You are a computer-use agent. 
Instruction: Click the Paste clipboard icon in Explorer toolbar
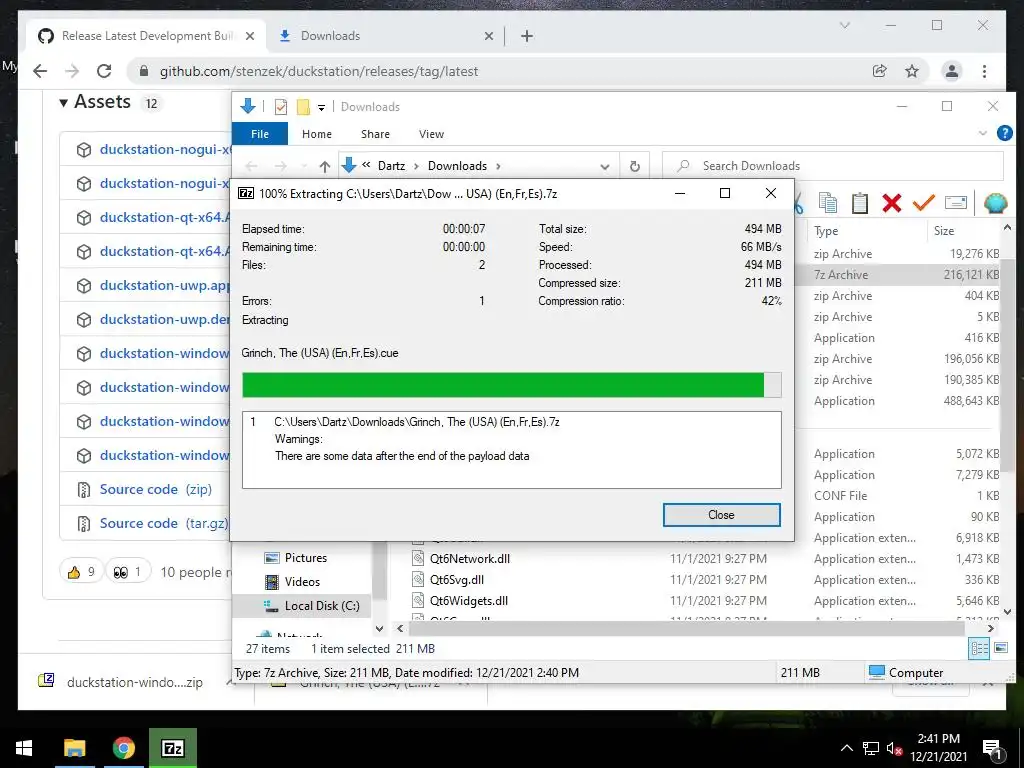click(859, 203)
